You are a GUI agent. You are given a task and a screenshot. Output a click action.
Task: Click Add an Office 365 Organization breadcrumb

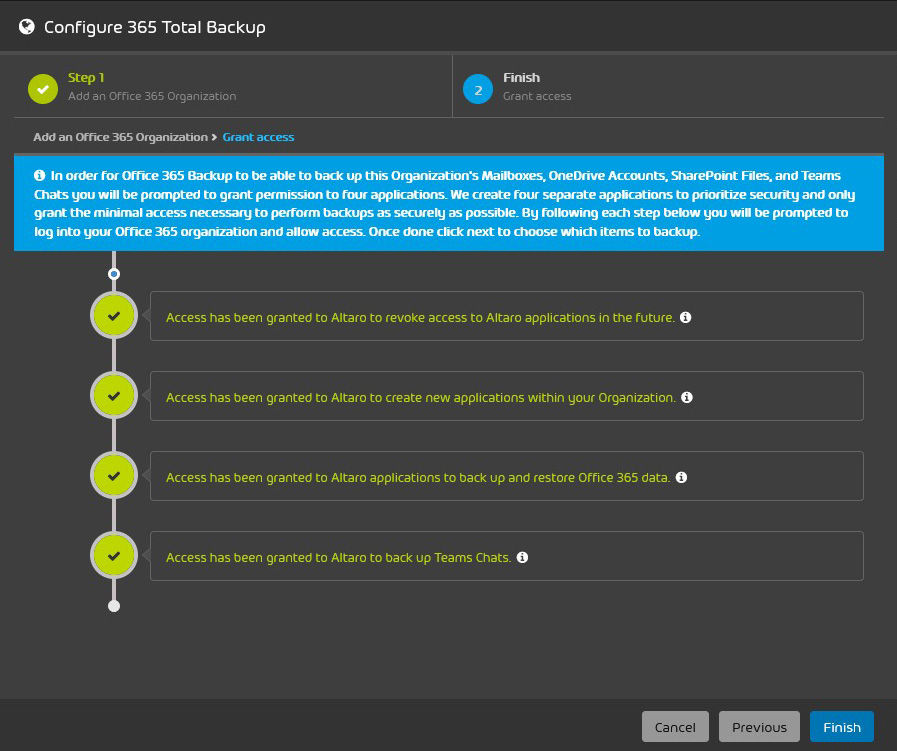(x=120, y=137)
